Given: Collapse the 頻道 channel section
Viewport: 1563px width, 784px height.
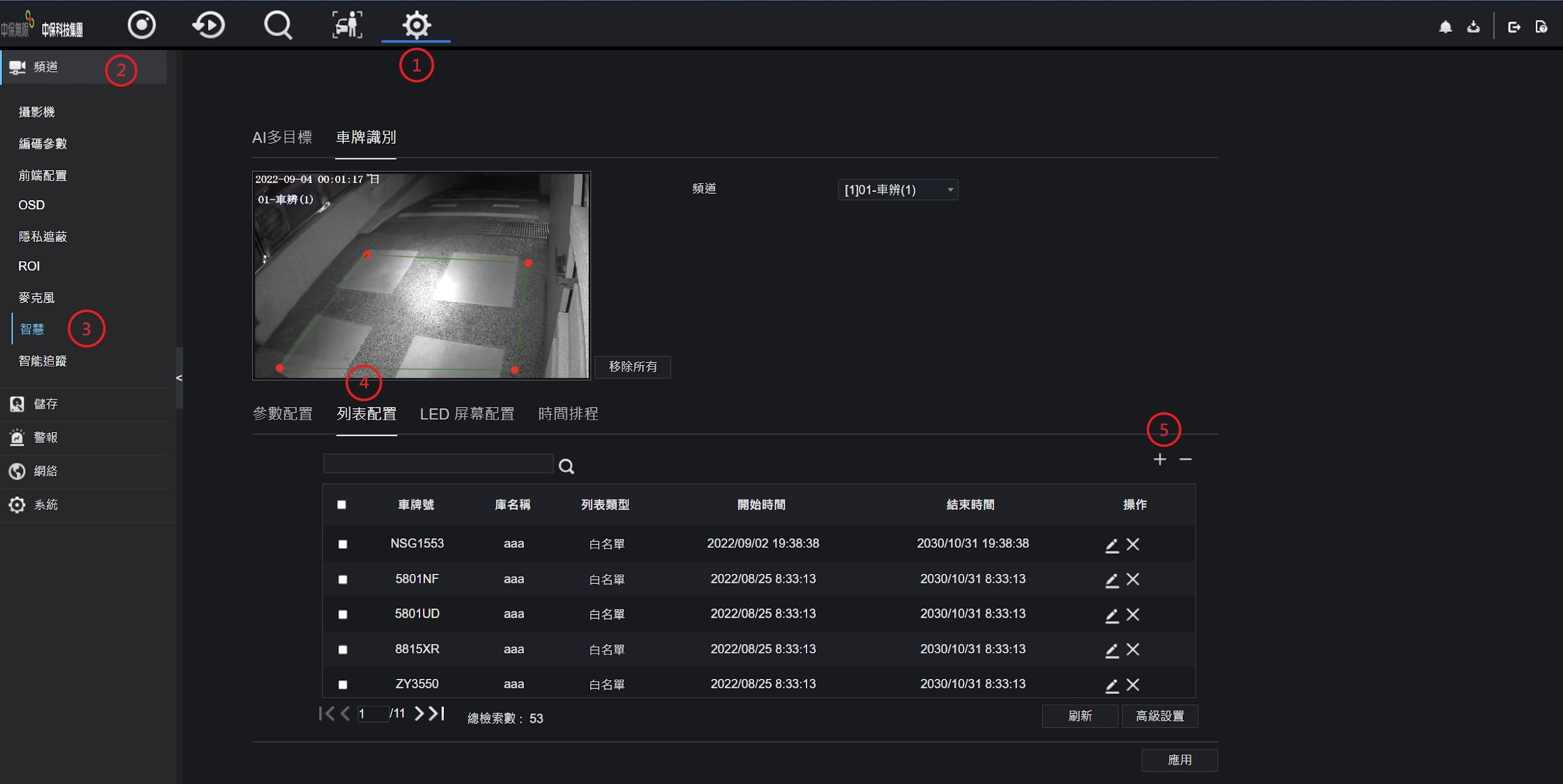Looking at the screenshot, I should pos(84,67).
